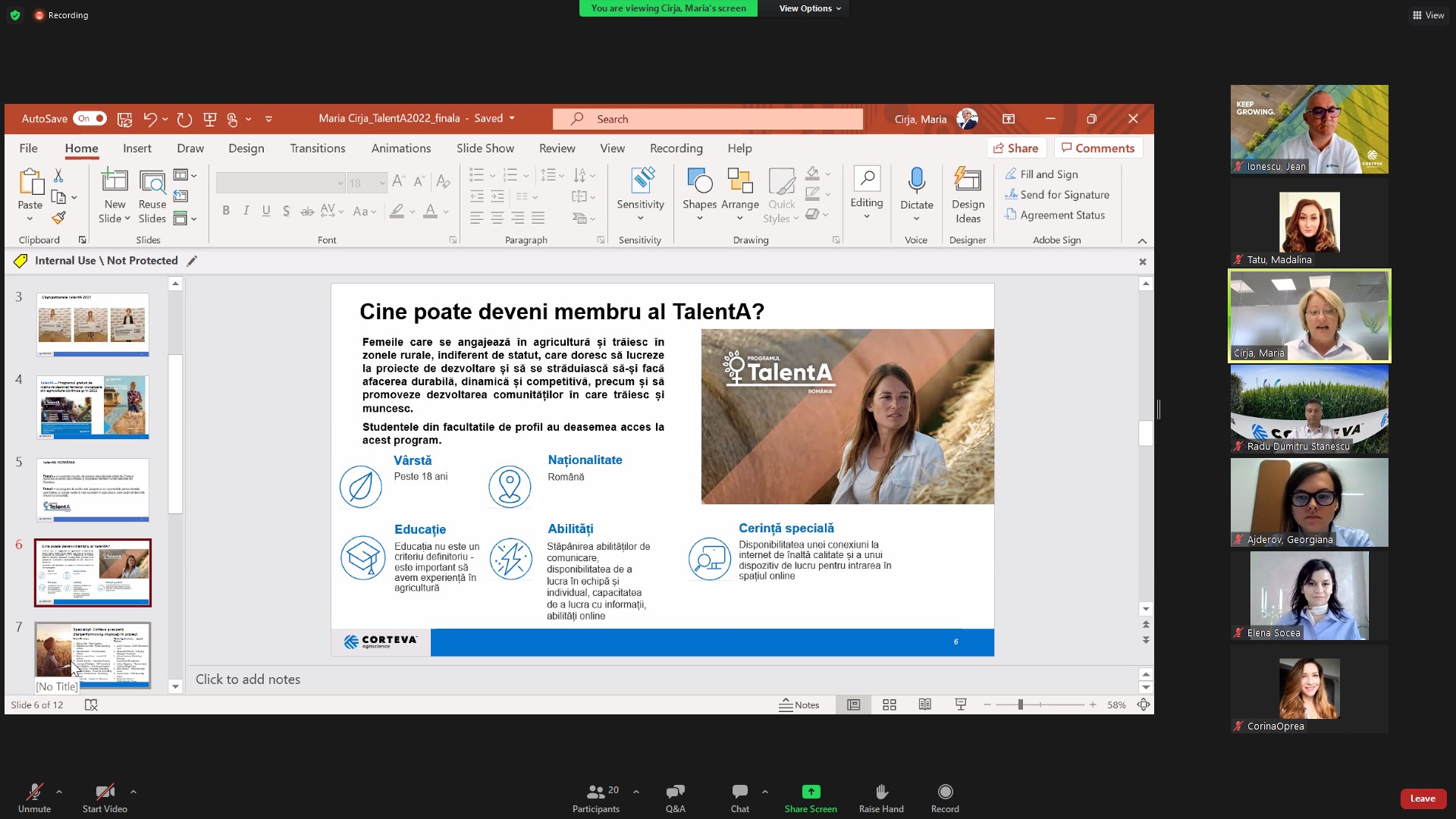This screenshot has width=1456, height=819.
Task: Click the Paste clipboard icon
Action: point(30,183)
